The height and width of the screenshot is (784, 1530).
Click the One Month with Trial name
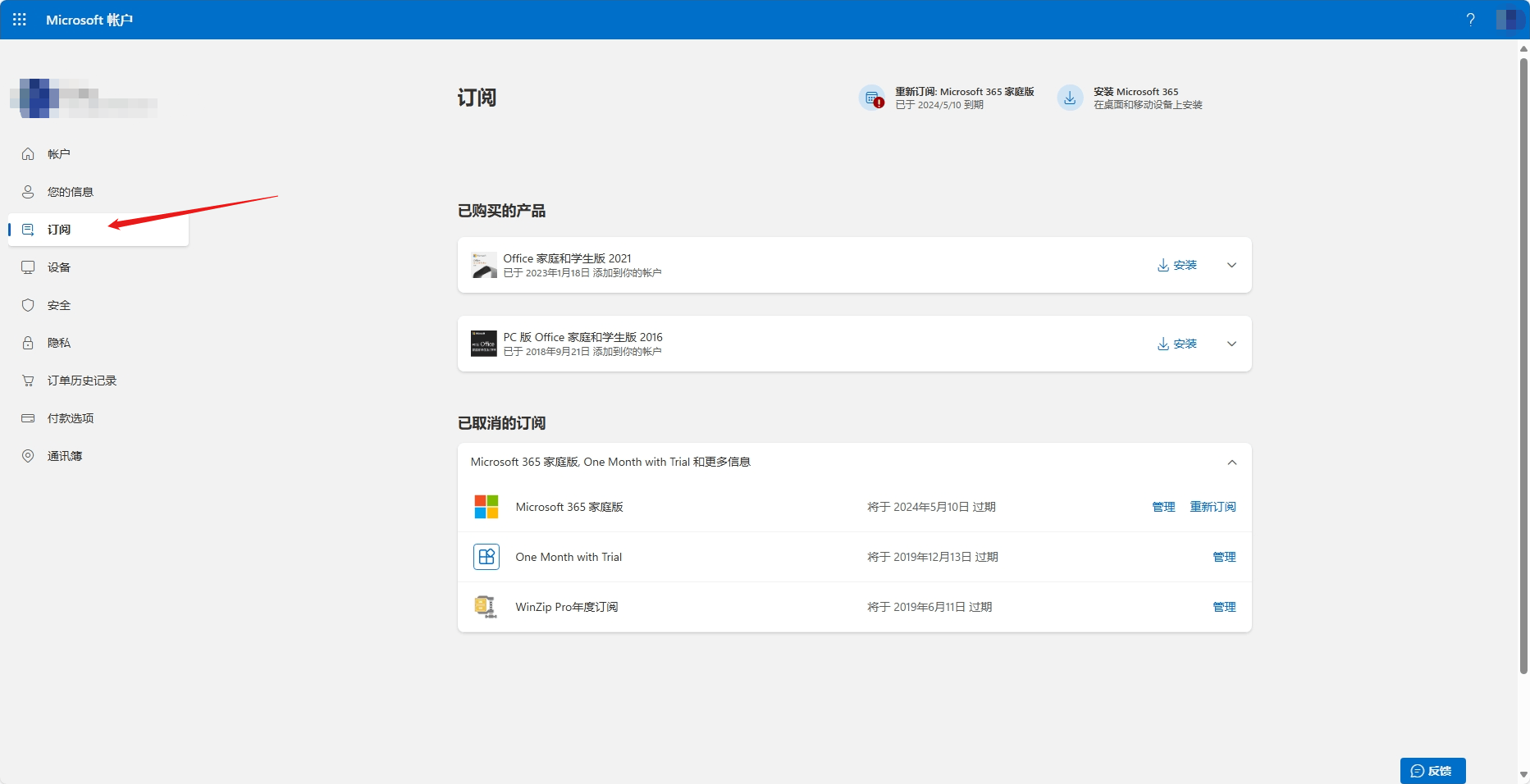click(x=569, y=557)
